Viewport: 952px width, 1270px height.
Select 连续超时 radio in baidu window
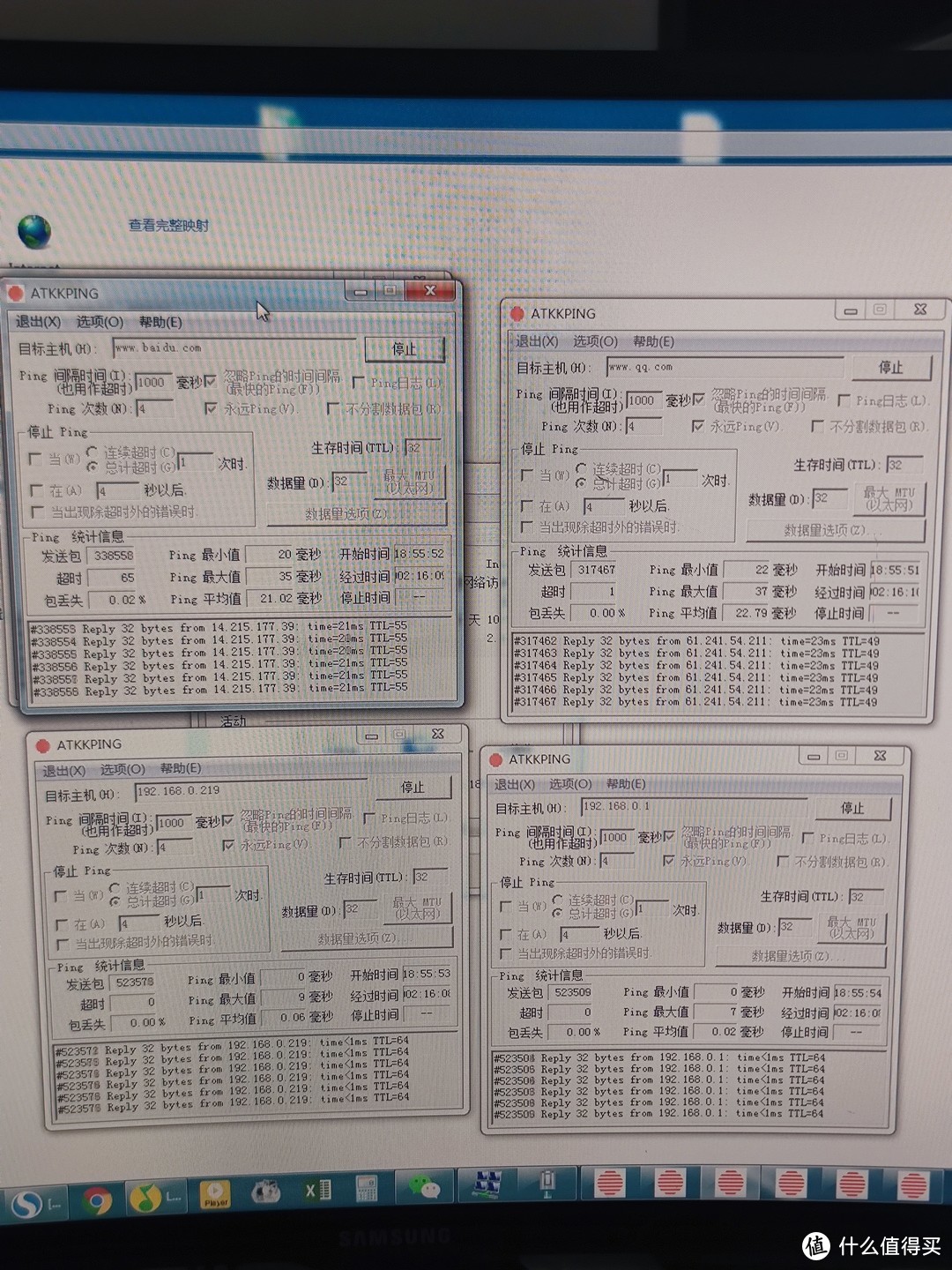92,452
